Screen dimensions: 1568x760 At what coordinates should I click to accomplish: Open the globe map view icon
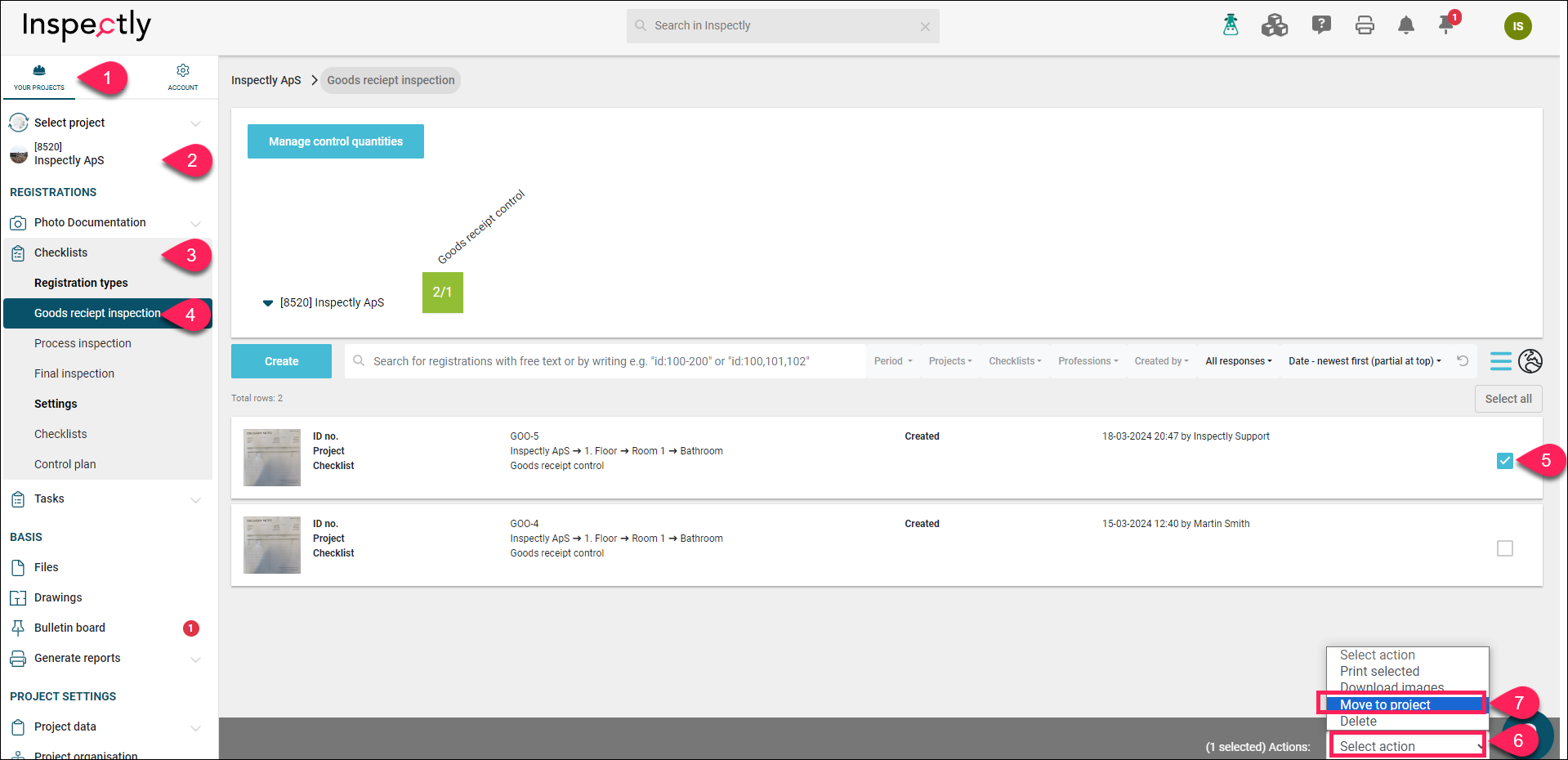(1530, 361)
